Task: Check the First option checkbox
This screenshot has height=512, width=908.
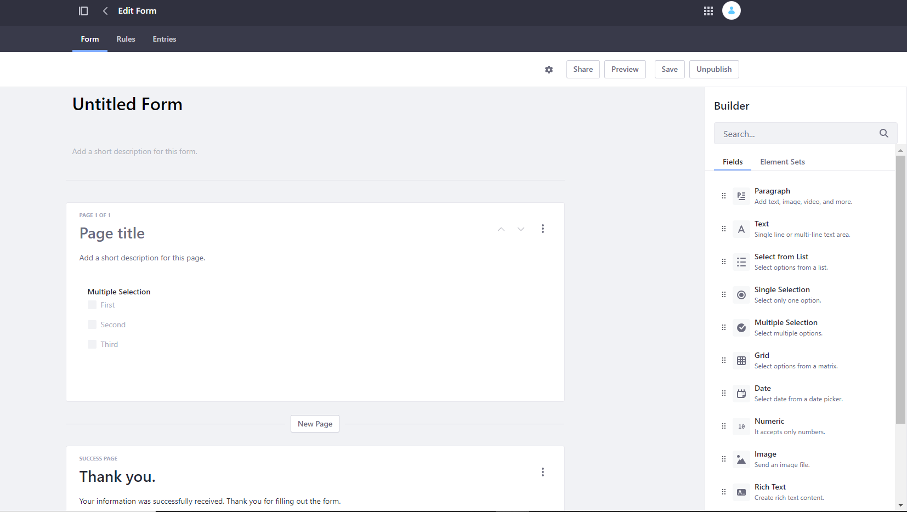Action: (92, 305)
